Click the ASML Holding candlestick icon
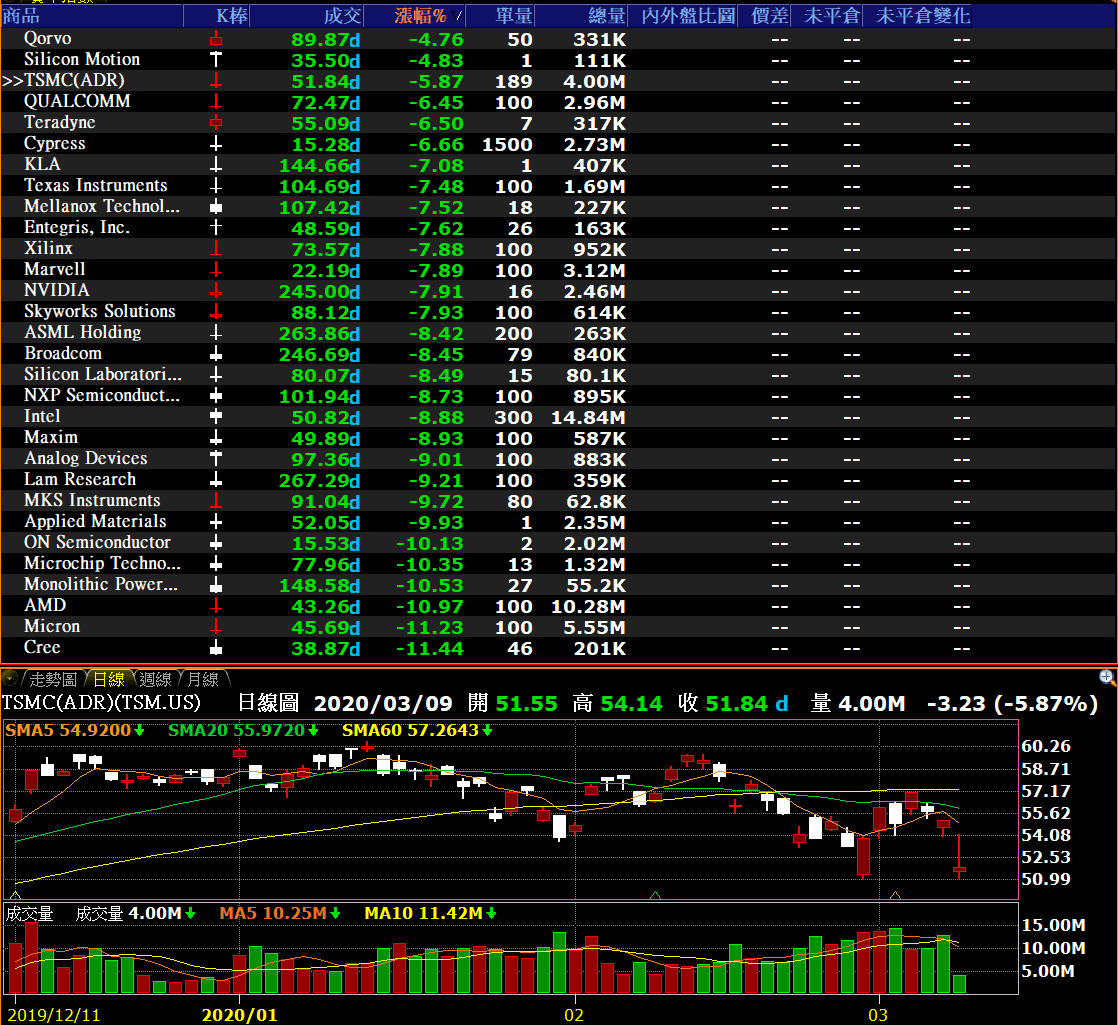 216,334
